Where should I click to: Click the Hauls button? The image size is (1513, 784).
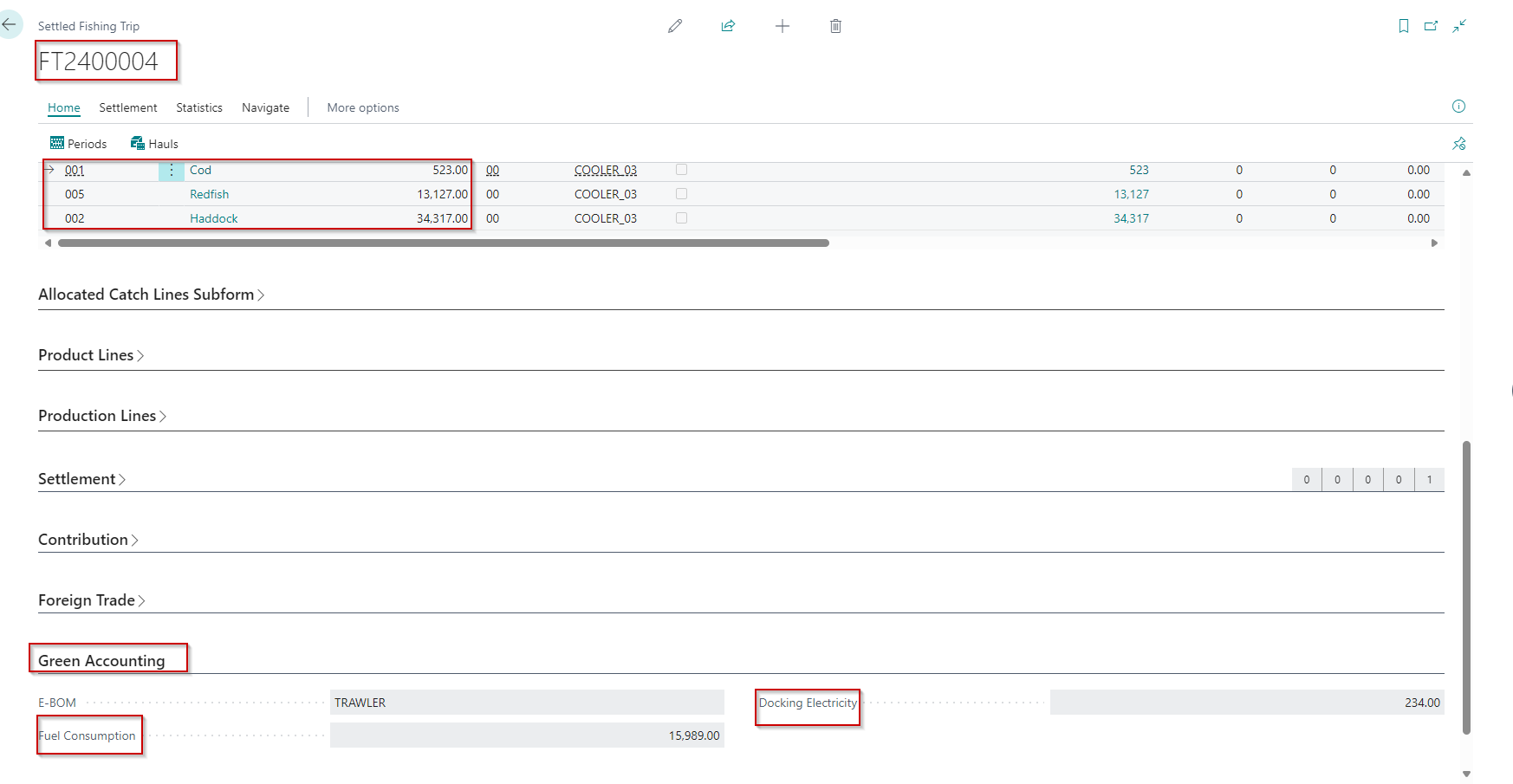(154, 144)
